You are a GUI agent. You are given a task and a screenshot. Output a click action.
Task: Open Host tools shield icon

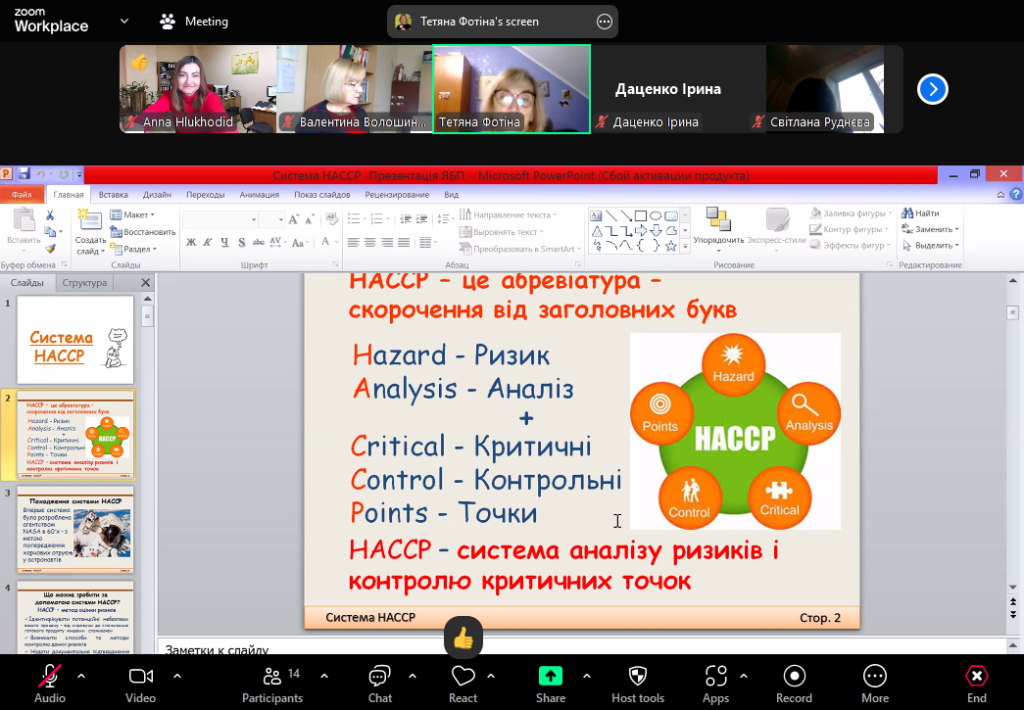coord(637,675)
